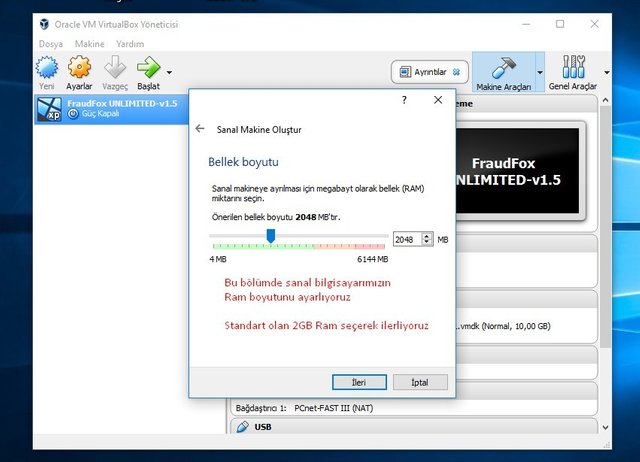Click the details panel scroll-down arrow
Screen dimensions: 640x462
click(x=605, y=427)
